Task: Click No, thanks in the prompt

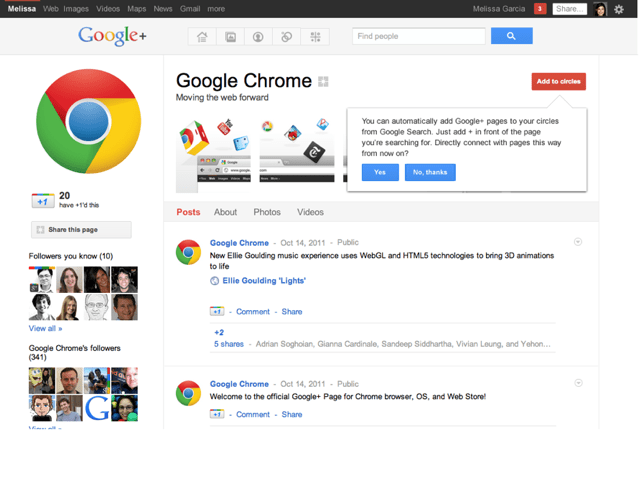Action: coord(430,172)
